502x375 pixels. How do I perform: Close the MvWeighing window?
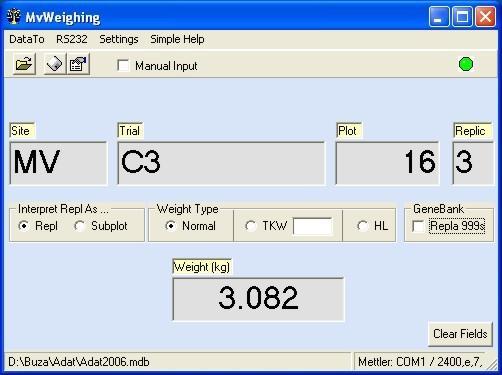pyautogui.click(x=485, y=16)
